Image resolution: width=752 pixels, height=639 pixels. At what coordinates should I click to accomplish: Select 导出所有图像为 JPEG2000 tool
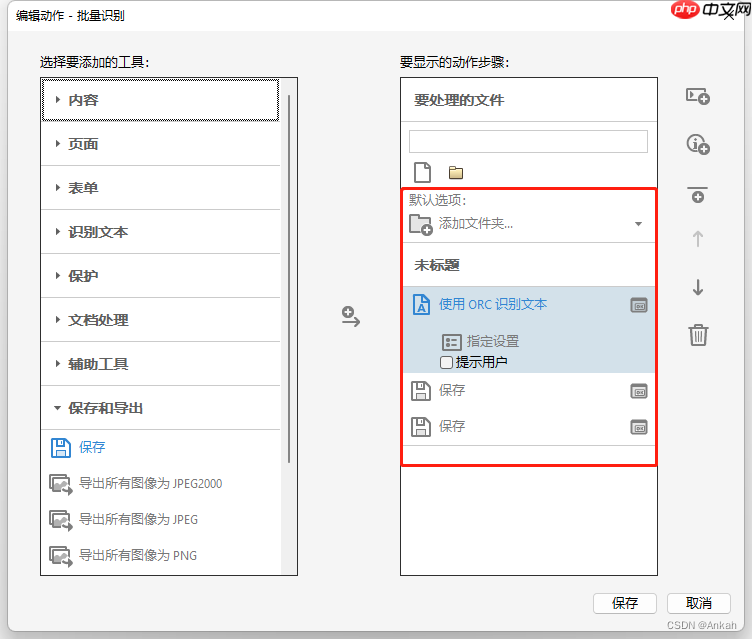[x=150, y=483]
